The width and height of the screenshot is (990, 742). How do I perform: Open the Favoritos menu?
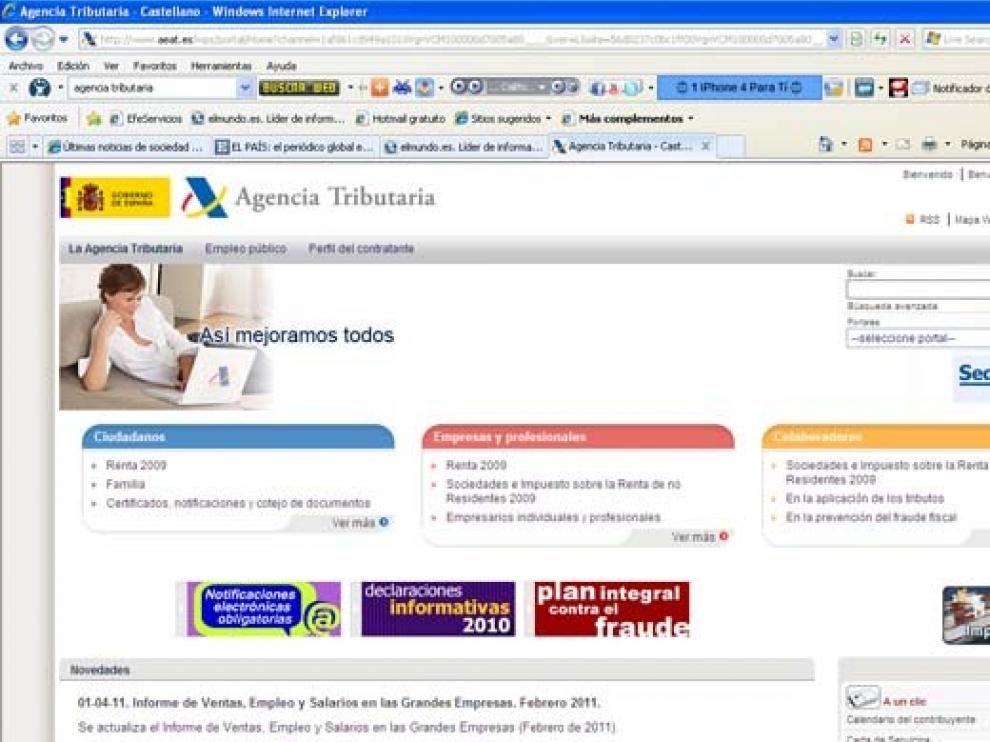point(155,66)
